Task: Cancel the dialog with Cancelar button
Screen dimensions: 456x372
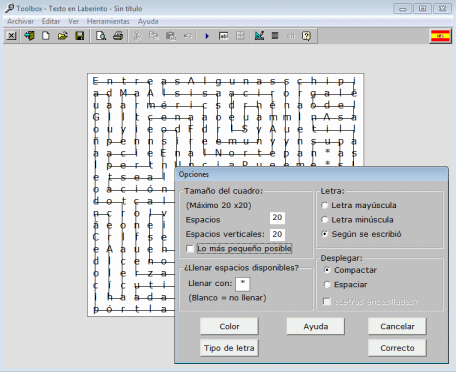Action: coord(397,326)
